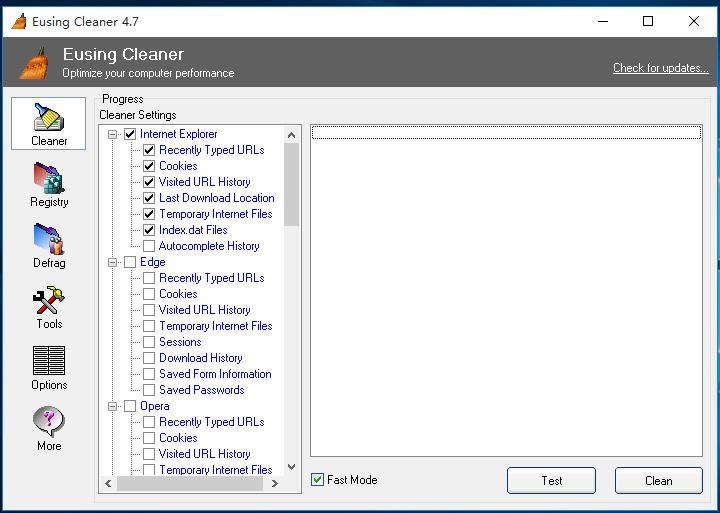Select the Download History label

201,358
